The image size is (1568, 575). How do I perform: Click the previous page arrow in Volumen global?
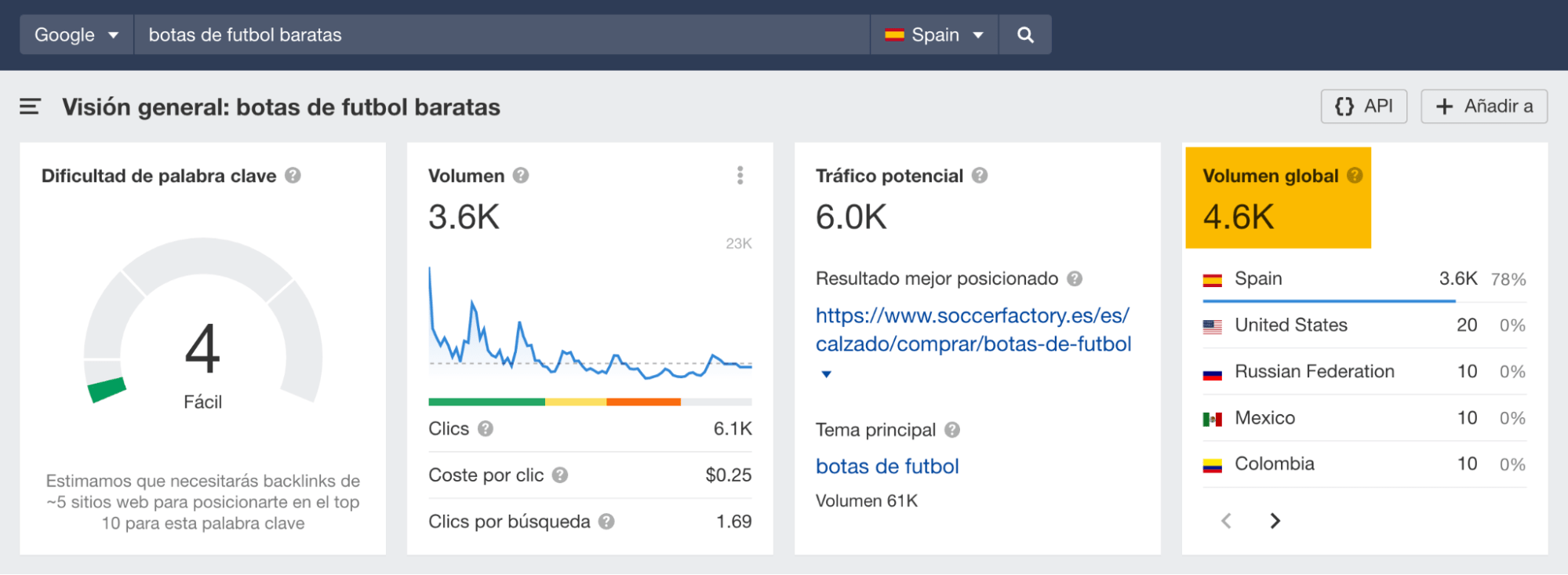(x=1225, y=520)
